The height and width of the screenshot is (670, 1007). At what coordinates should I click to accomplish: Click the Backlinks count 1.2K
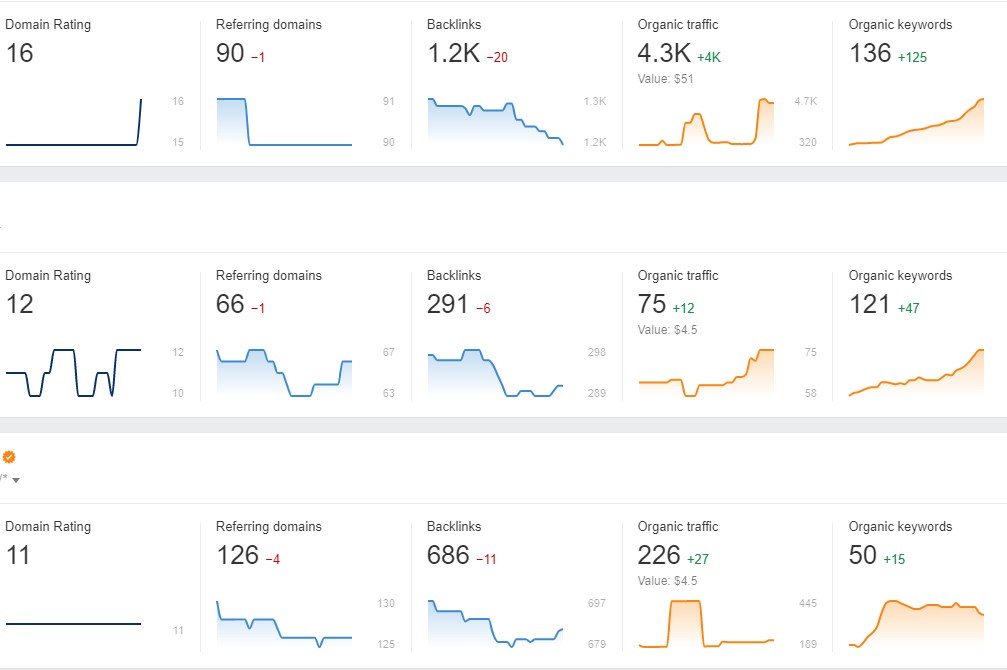pyautogui.click(x=454, y=54)
